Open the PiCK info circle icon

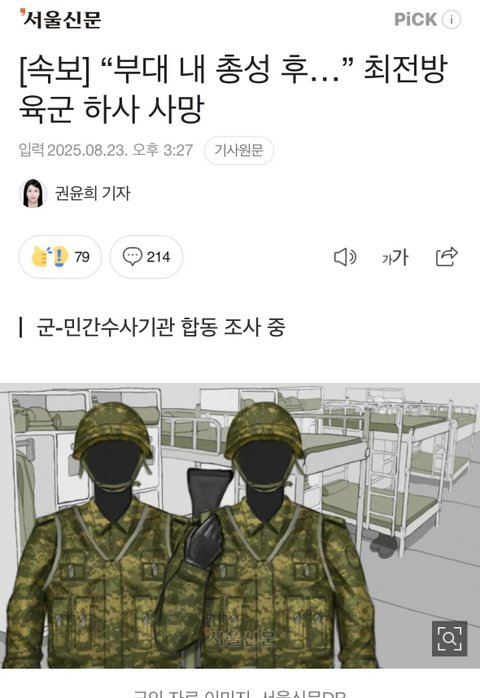coord(451,20)
